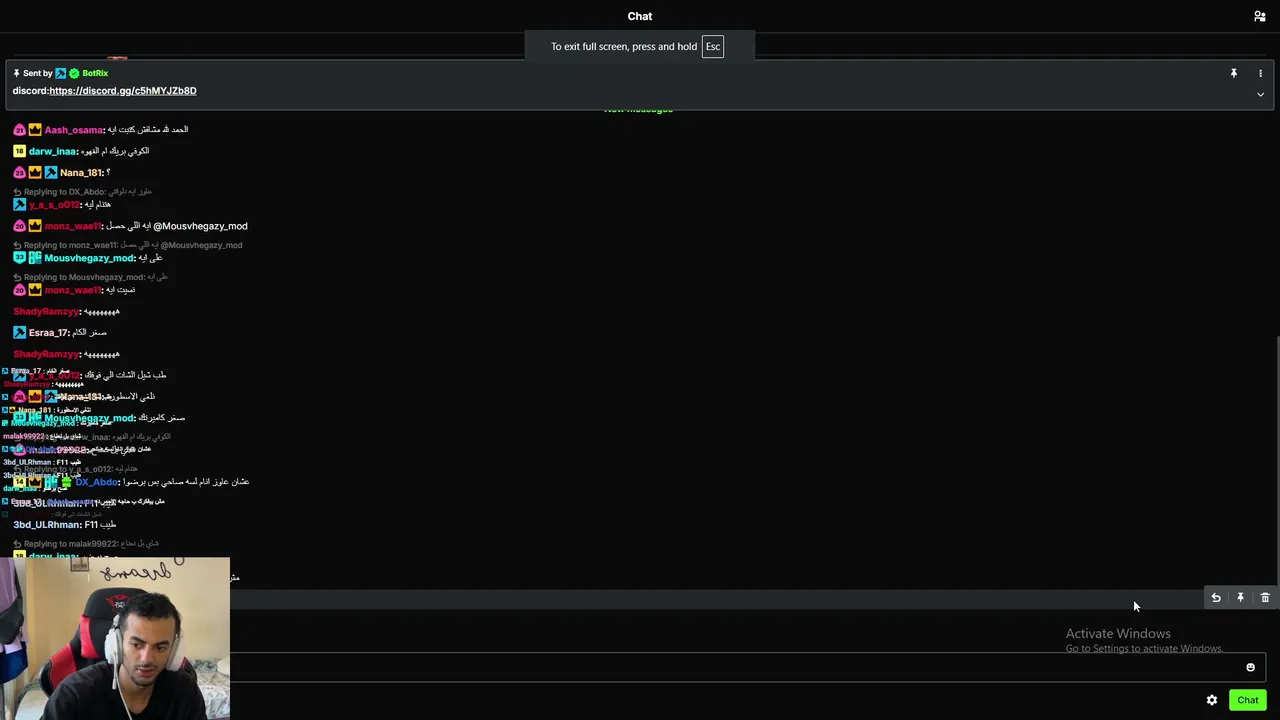Image resolution: width=1280 pixels, height=720 pixels.
Task: Expand the pinned message chevron
Action: coord(1260,94)
